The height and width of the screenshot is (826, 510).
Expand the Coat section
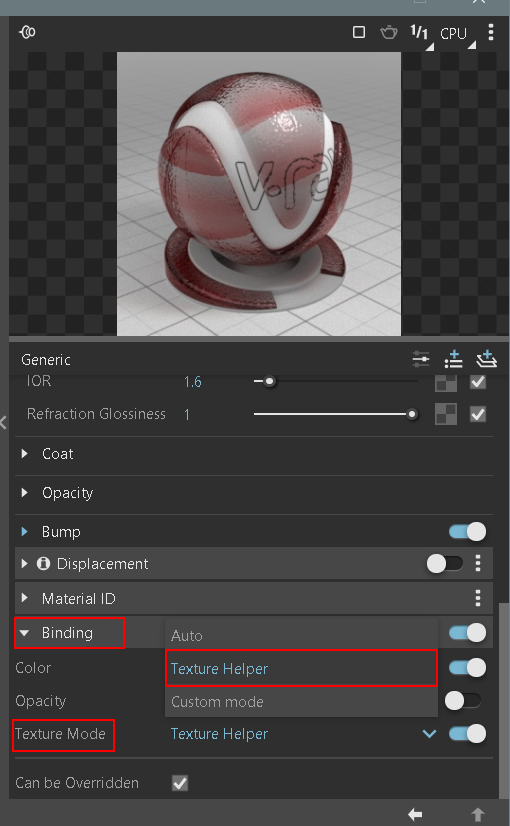(x=24, y=454)
